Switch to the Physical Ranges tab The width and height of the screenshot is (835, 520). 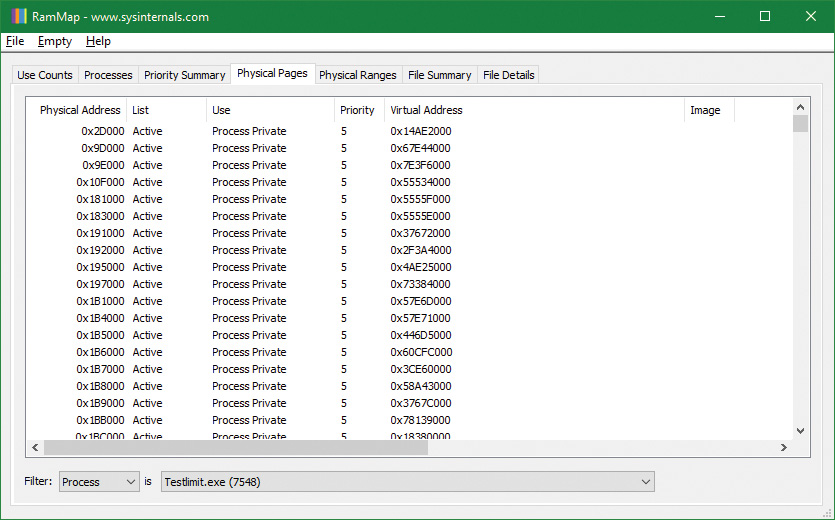click(x=358, y=75)
